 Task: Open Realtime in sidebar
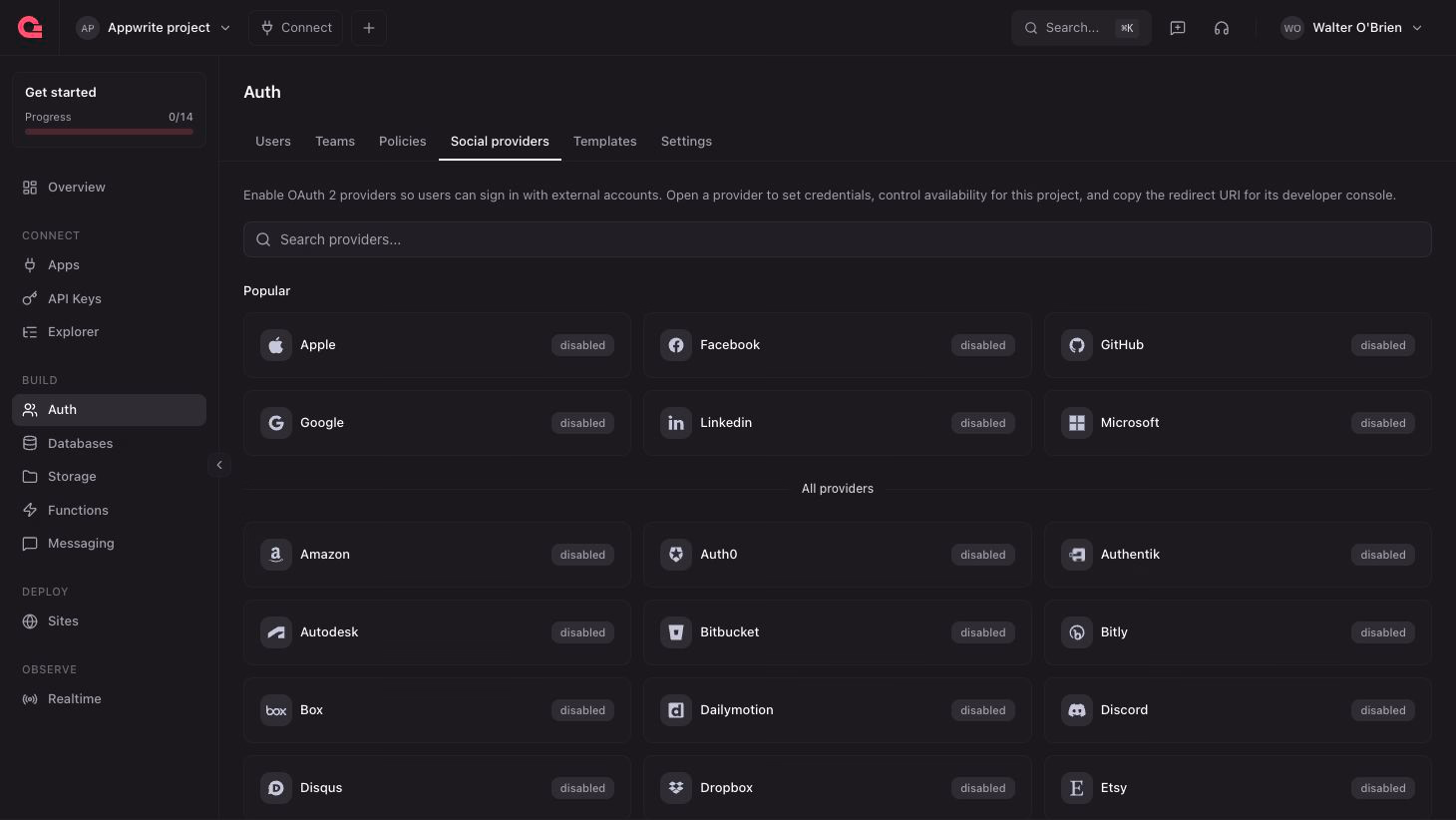(110, 699)
